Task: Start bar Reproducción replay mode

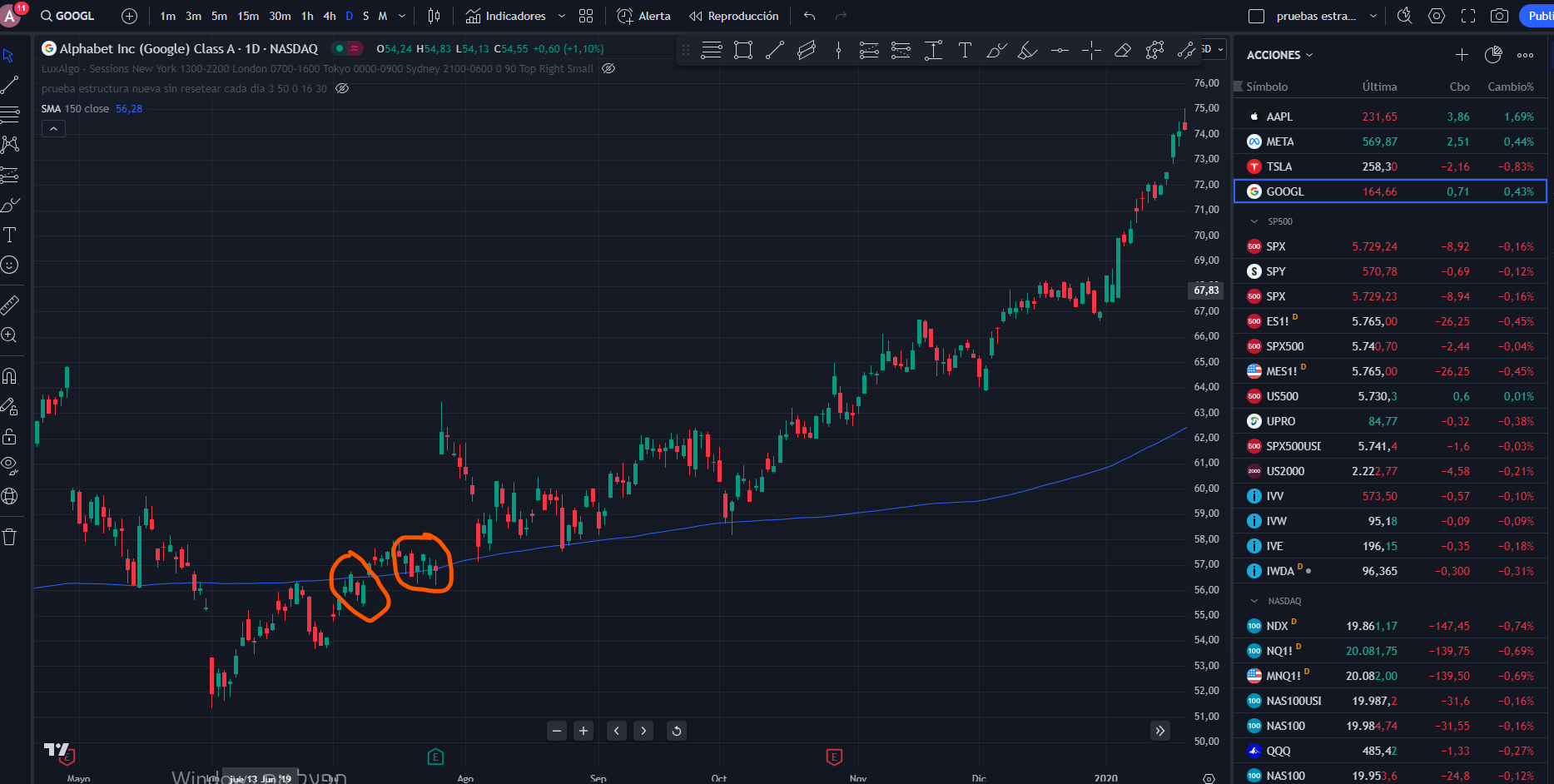Action: [733, 16]
